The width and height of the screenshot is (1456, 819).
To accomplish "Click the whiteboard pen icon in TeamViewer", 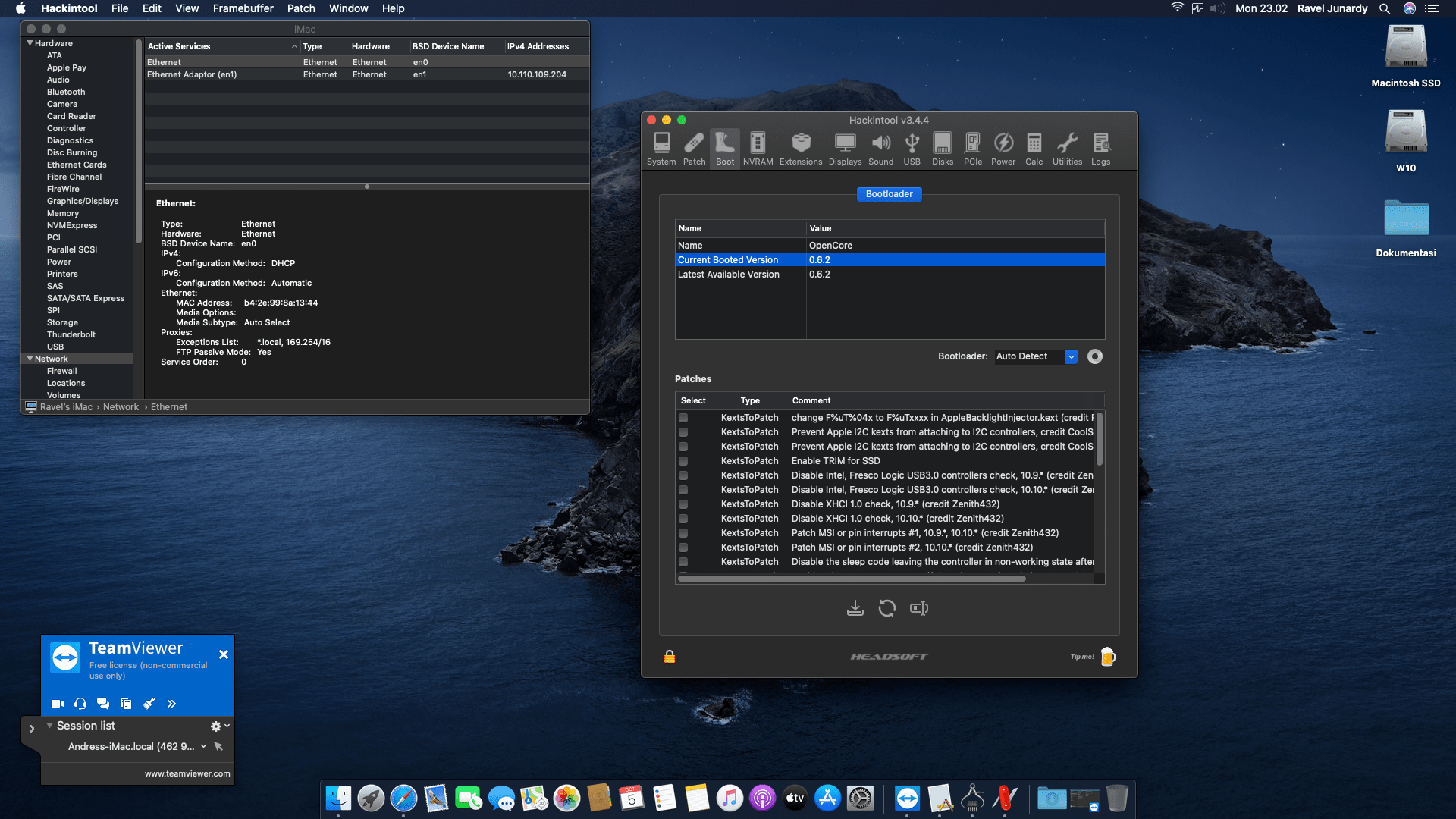I will (x=149, y=704).
